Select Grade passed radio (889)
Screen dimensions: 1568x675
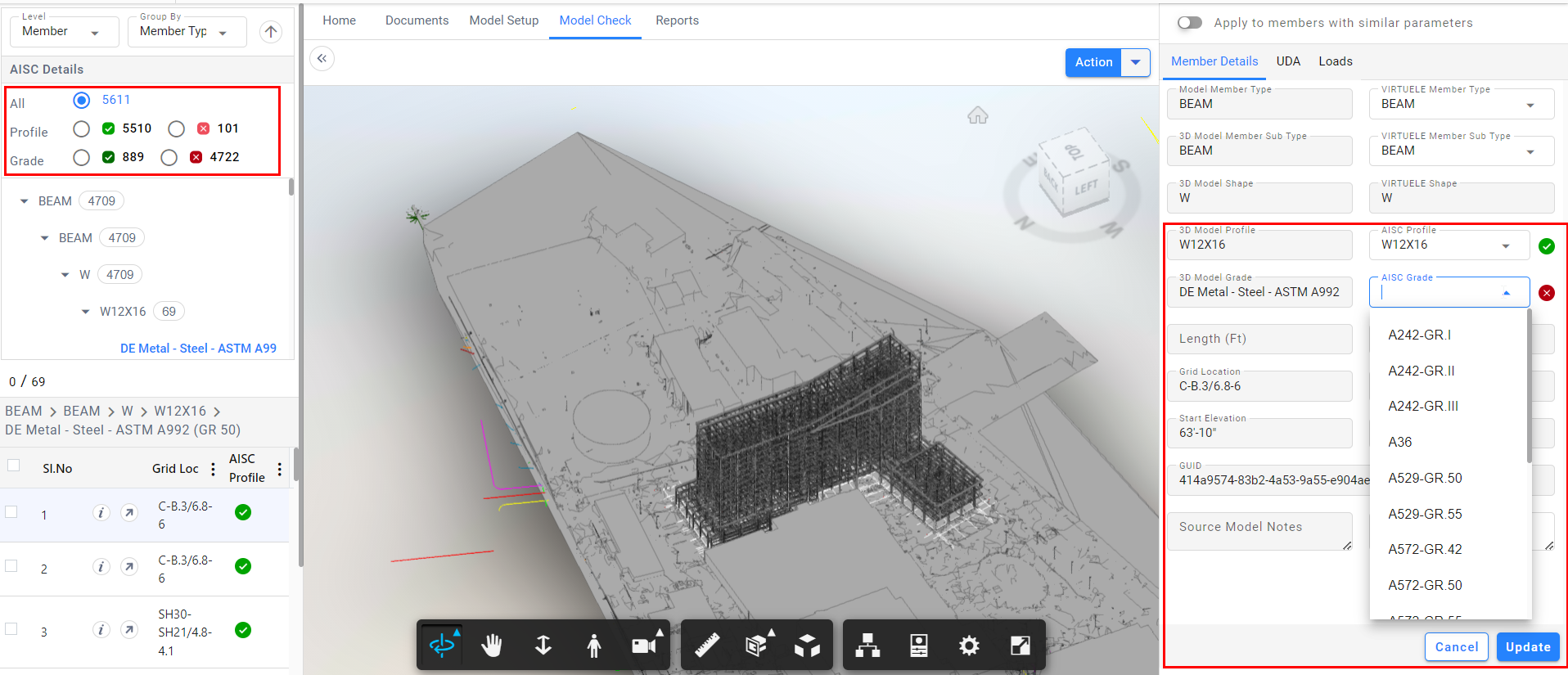click(x=81, y=157)
